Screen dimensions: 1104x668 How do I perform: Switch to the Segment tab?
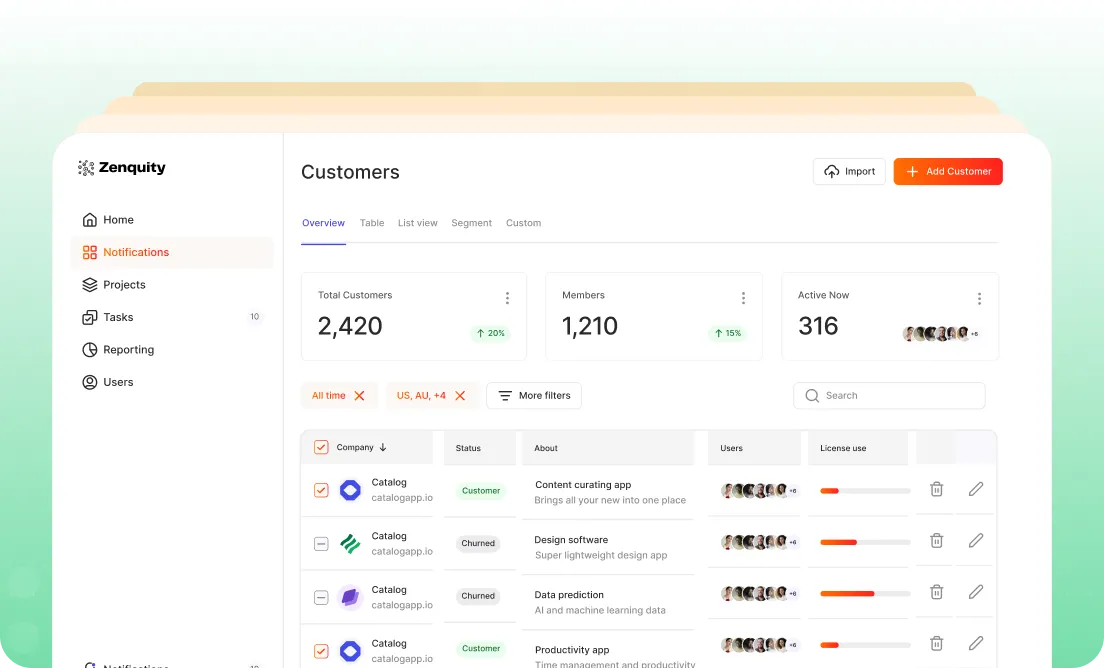pos(472,222)
